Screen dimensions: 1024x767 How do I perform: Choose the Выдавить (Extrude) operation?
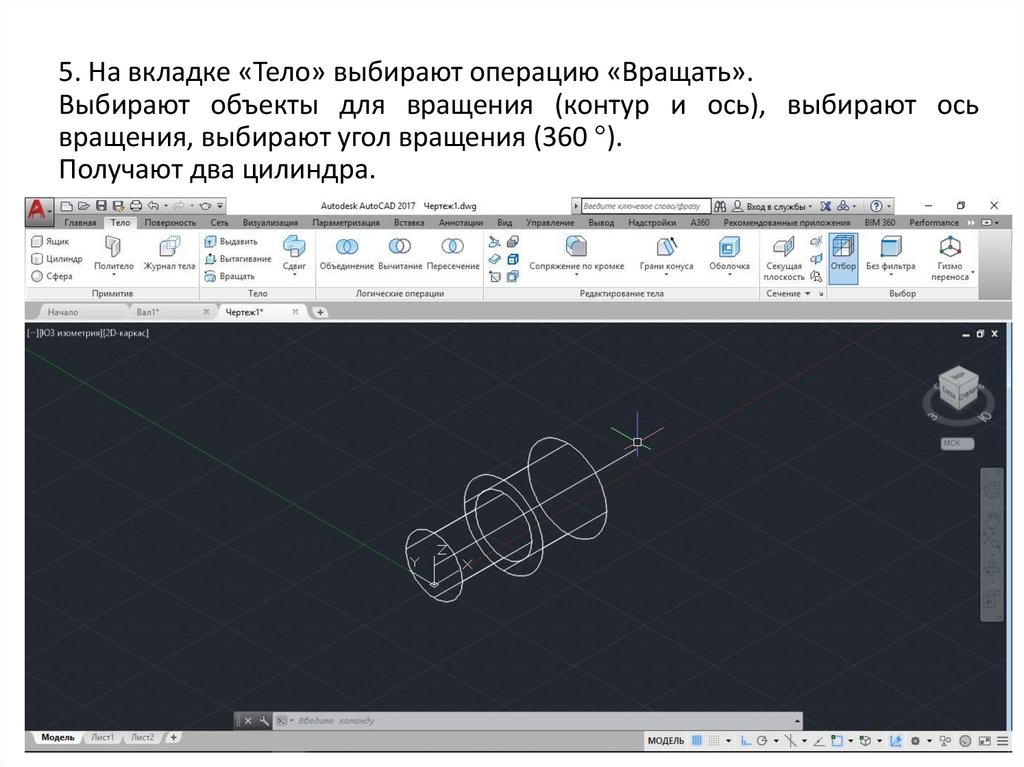click(231, 241)
